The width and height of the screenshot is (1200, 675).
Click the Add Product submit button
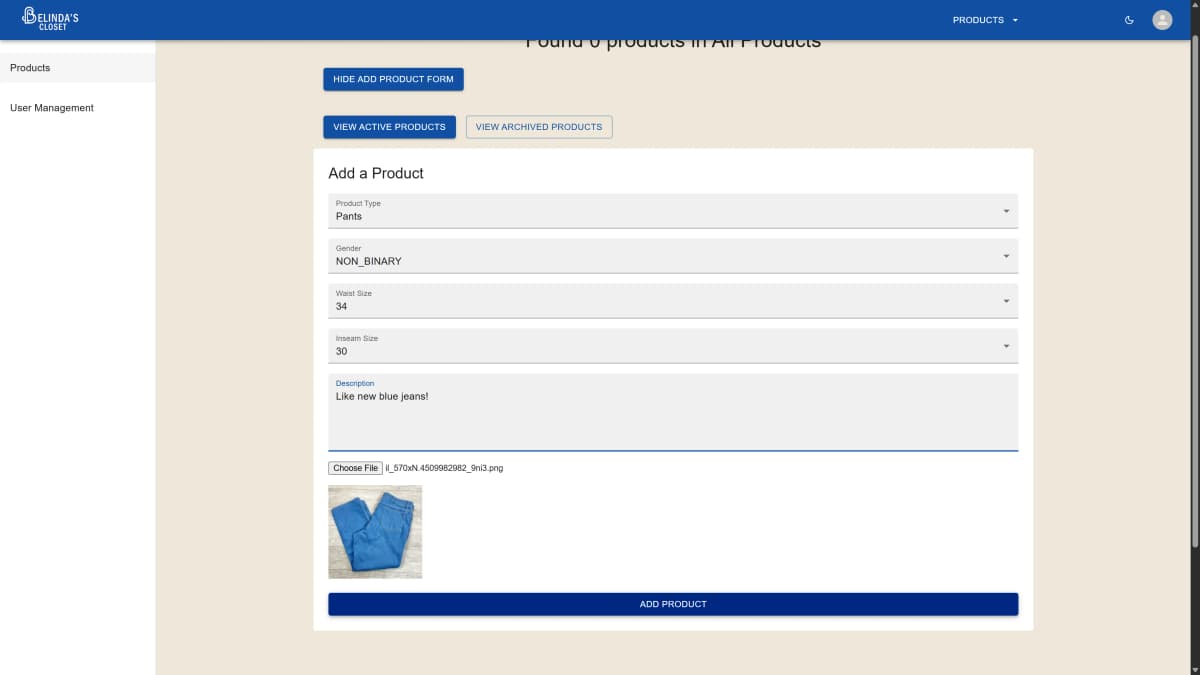673,604
